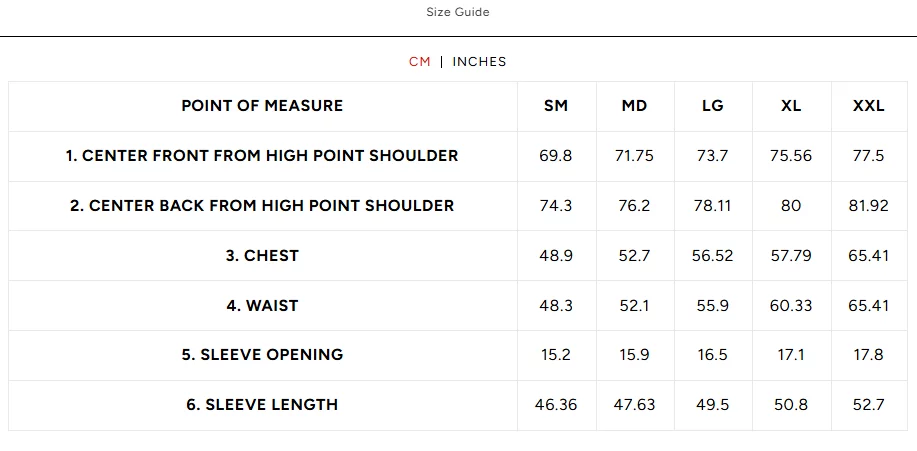Image resolution: width=917 pixels, height=451 pixels.
Task: Click the Sleeve Length row label
Action: click(262, 405)
